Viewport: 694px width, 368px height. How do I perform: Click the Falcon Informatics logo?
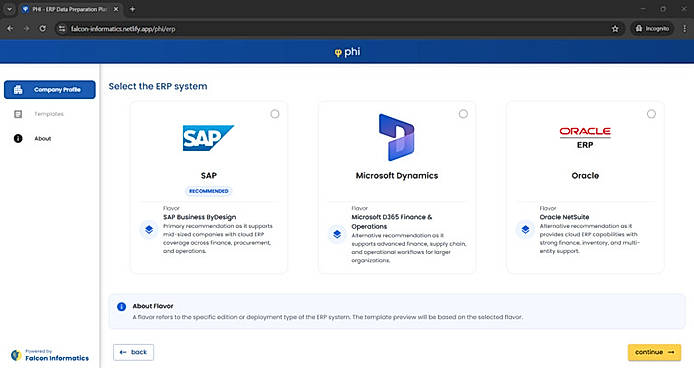point(16,355)
